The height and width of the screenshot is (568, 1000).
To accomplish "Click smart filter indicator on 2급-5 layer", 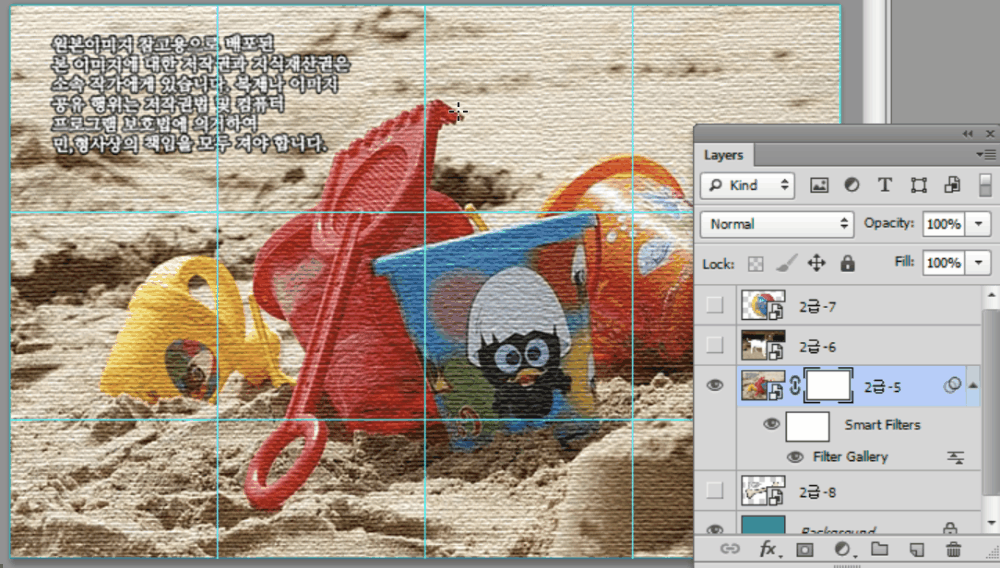I will [x=952, y=385].
